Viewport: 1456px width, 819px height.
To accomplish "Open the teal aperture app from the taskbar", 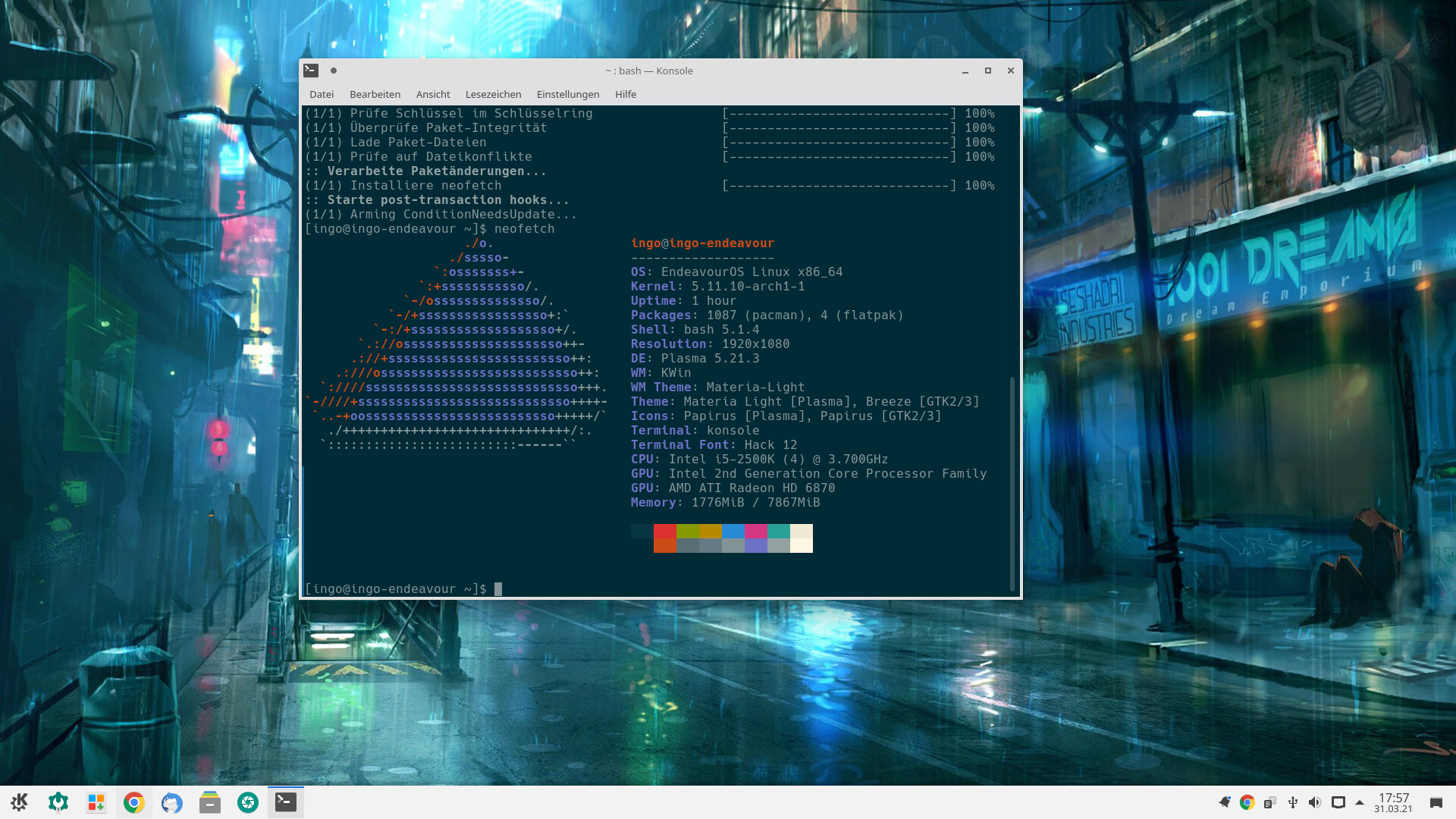I will 247,802.
